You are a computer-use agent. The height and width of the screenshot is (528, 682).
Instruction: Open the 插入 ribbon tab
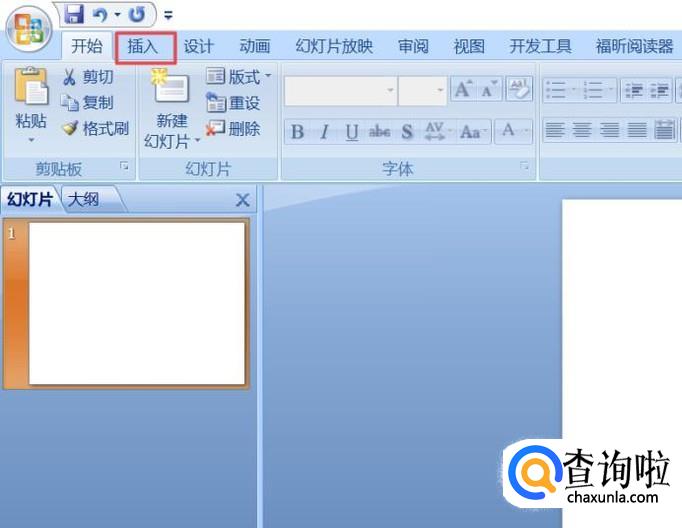143,46
